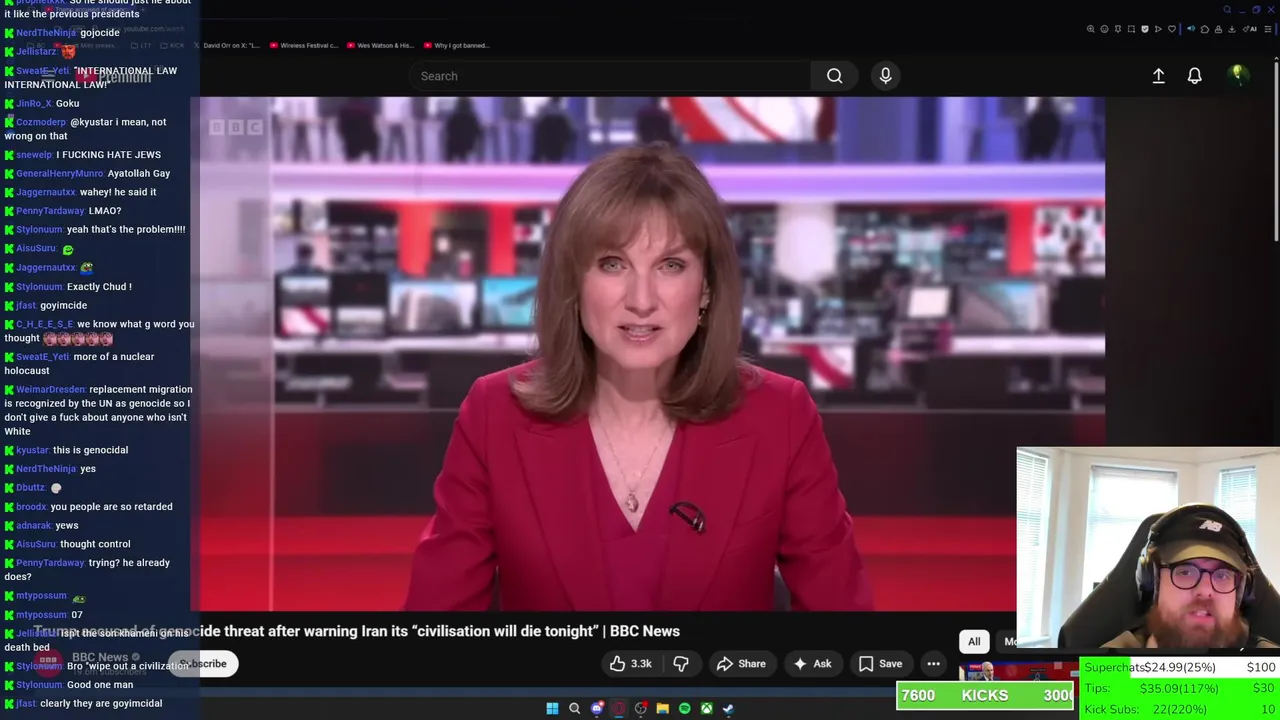The height and width of the screenshot is (720, 1280).
Task: Open the YouTube notifications bell
Action: 1194,76
